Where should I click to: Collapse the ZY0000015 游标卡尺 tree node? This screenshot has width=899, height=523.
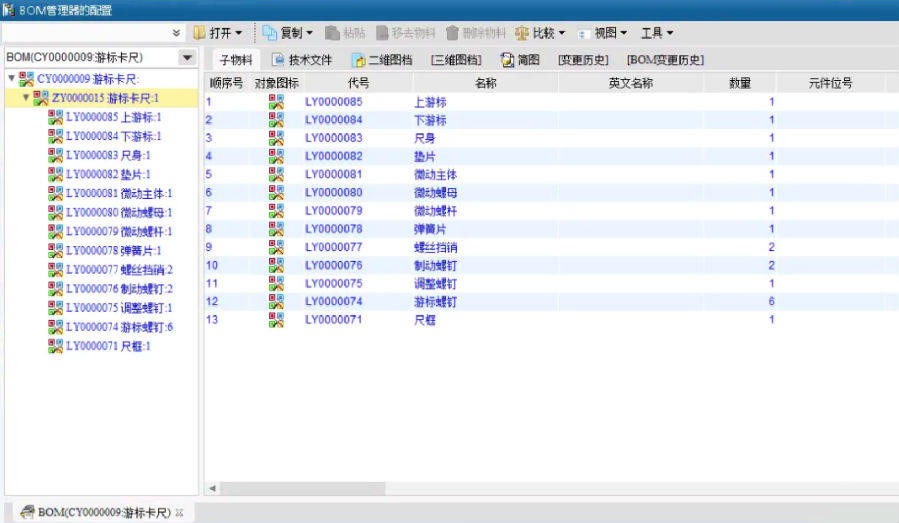[26, 98]
